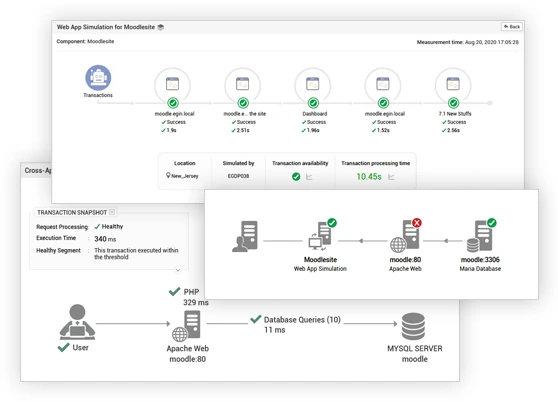Click the User icon in Cross-App diagram
Viewport: 558px width, 402px height.
77,321
